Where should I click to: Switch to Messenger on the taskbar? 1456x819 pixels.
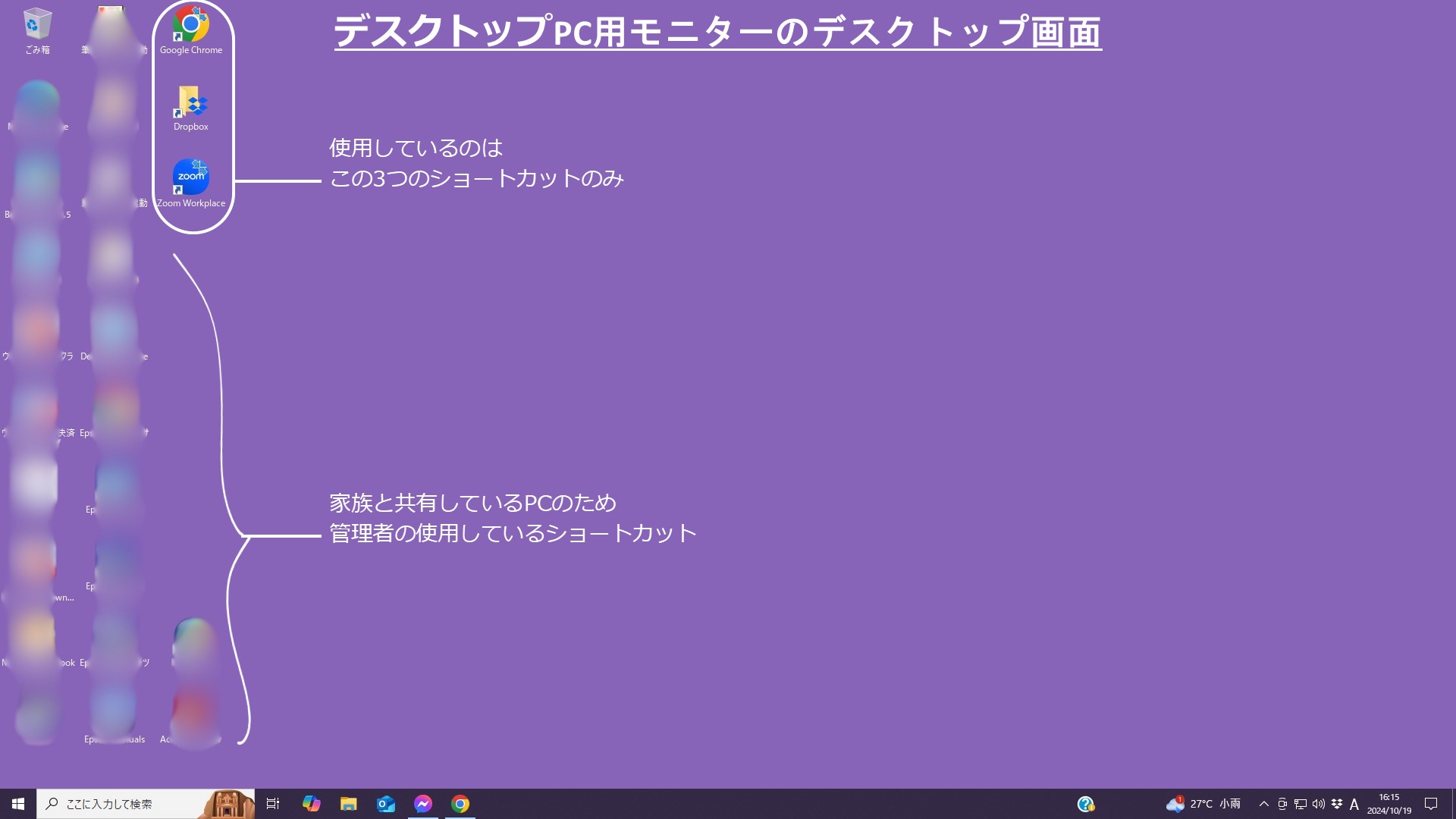pos(423,804)
